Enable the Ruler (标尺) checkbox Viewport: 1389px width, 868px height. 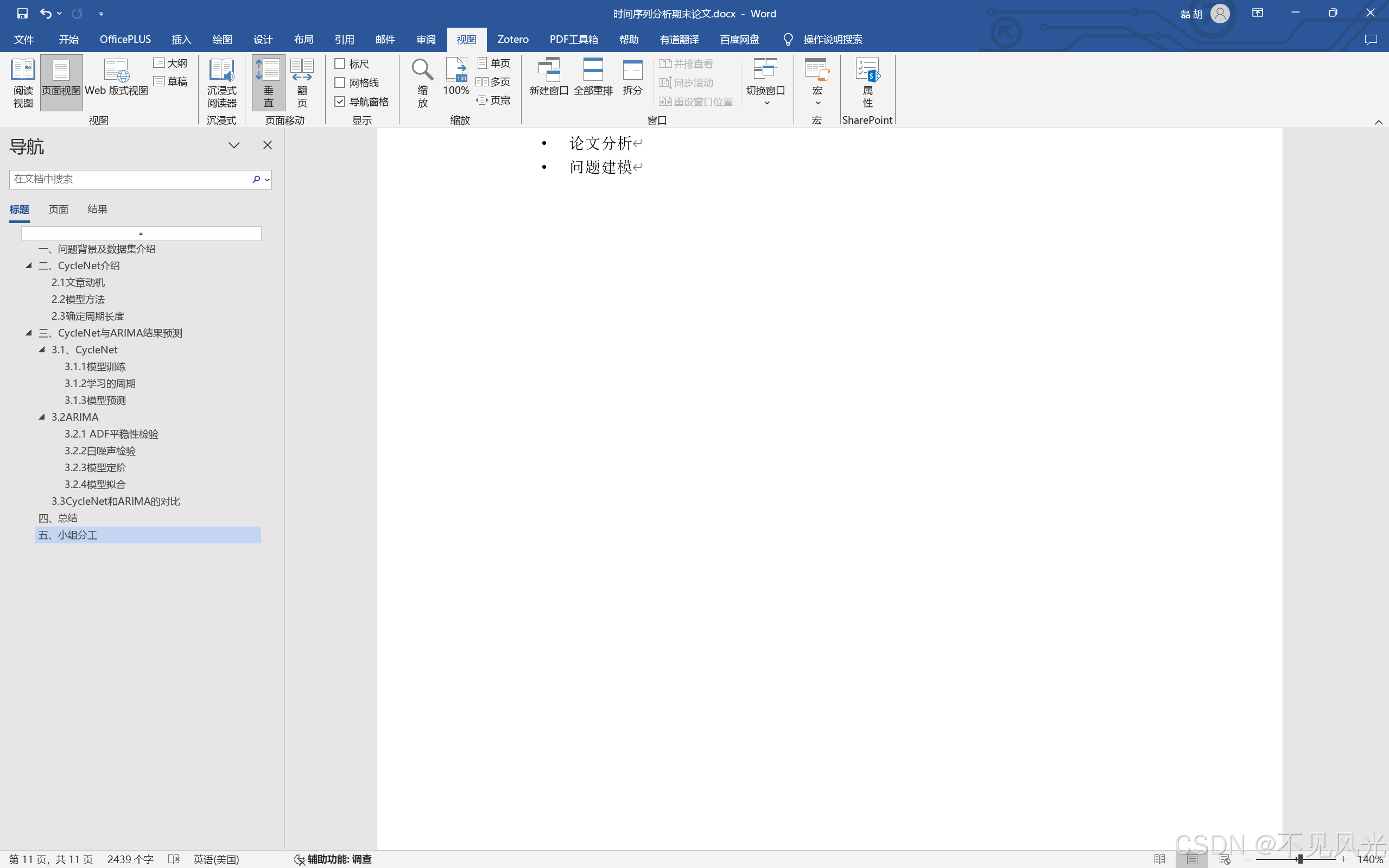click(340, 64)
